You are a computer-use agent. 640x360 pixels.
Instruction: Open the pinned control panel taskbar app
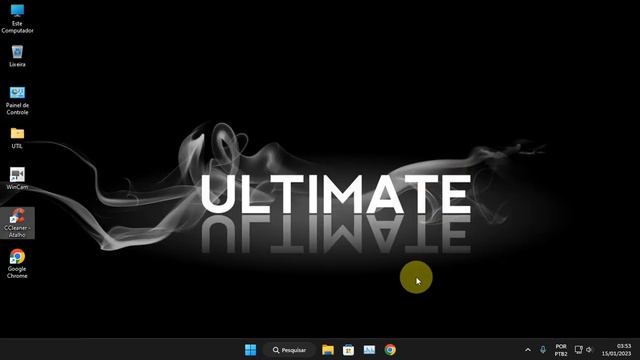(x=369, y=350)
